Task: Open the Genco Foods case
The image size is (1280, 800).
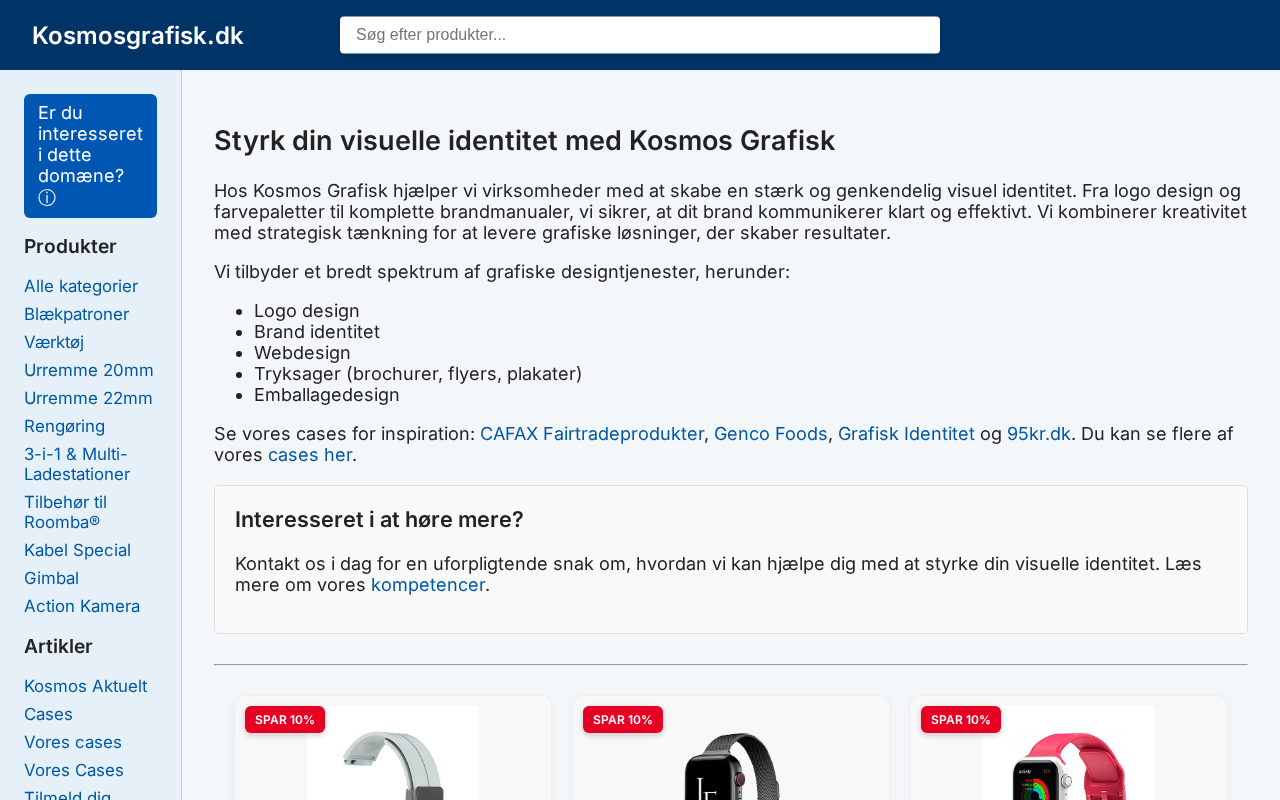Action: (x=770, y=434)
